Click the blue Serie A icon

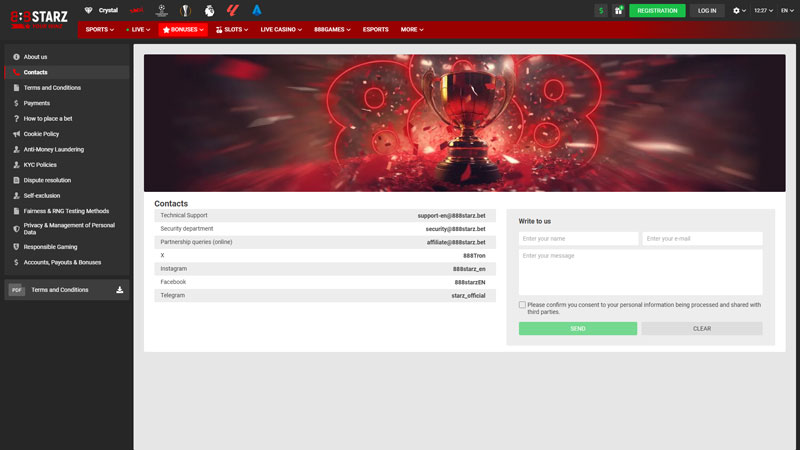point(257,10)
